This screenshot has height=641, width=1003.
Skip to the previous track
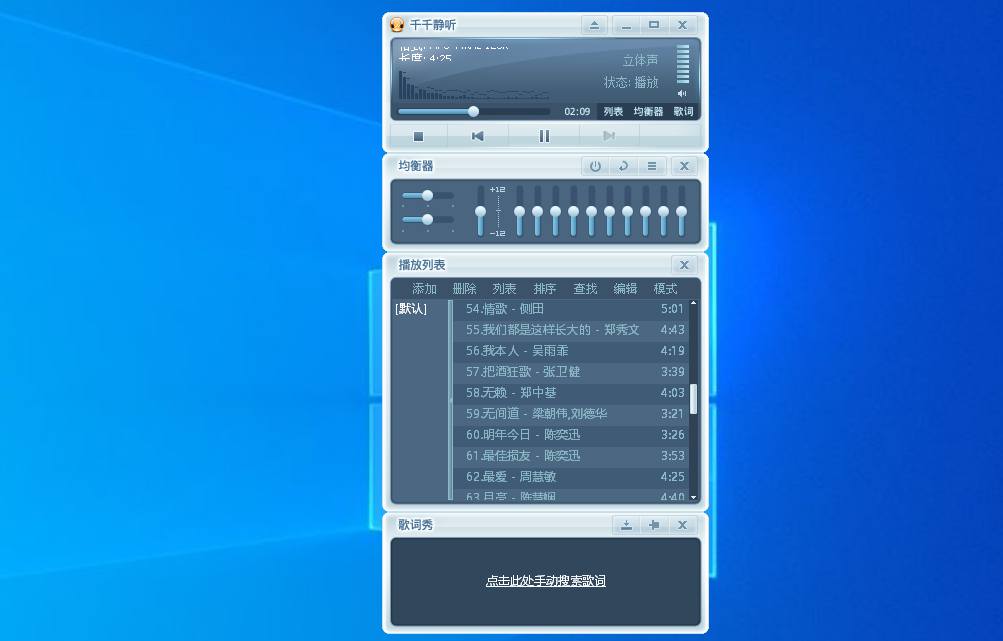477,136
